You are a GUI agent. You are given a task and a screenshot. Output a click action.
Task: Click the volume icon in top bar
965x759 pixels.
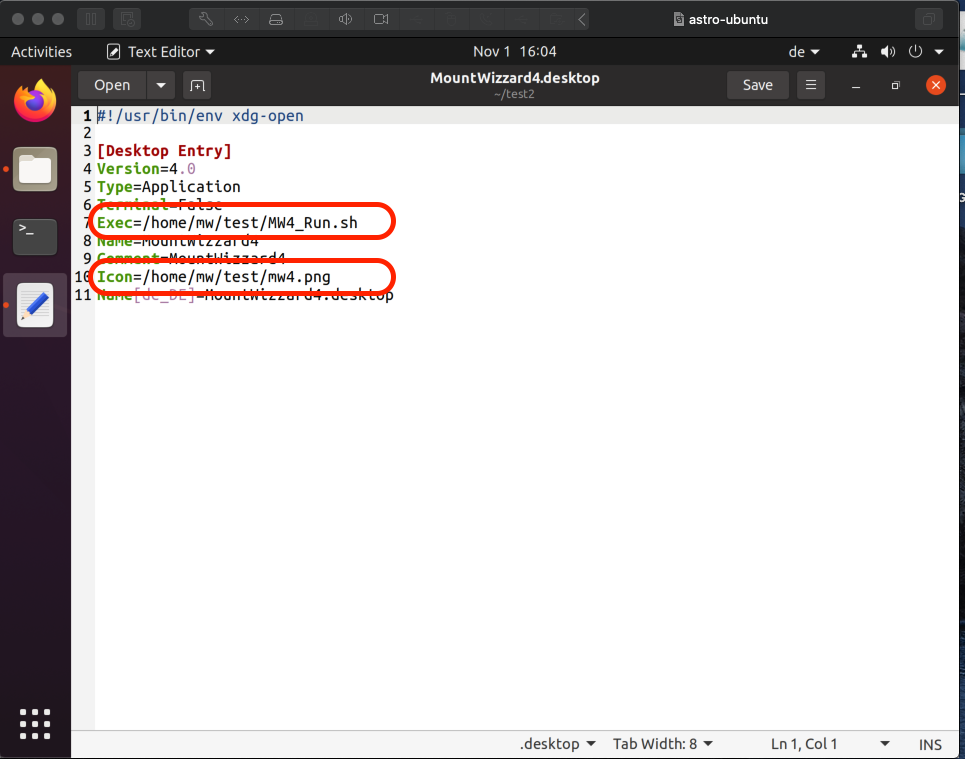[x=887, y=52]
